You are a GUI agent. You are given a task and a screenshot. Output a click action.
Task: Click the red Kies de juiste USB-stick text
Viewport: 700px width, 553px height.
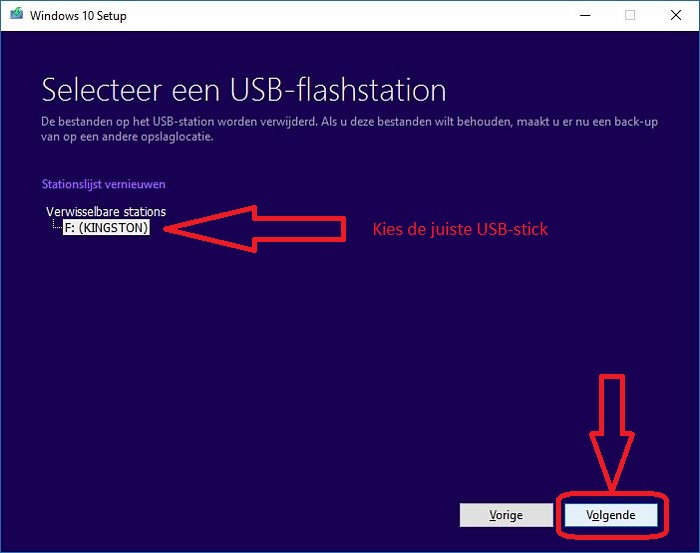460,229
